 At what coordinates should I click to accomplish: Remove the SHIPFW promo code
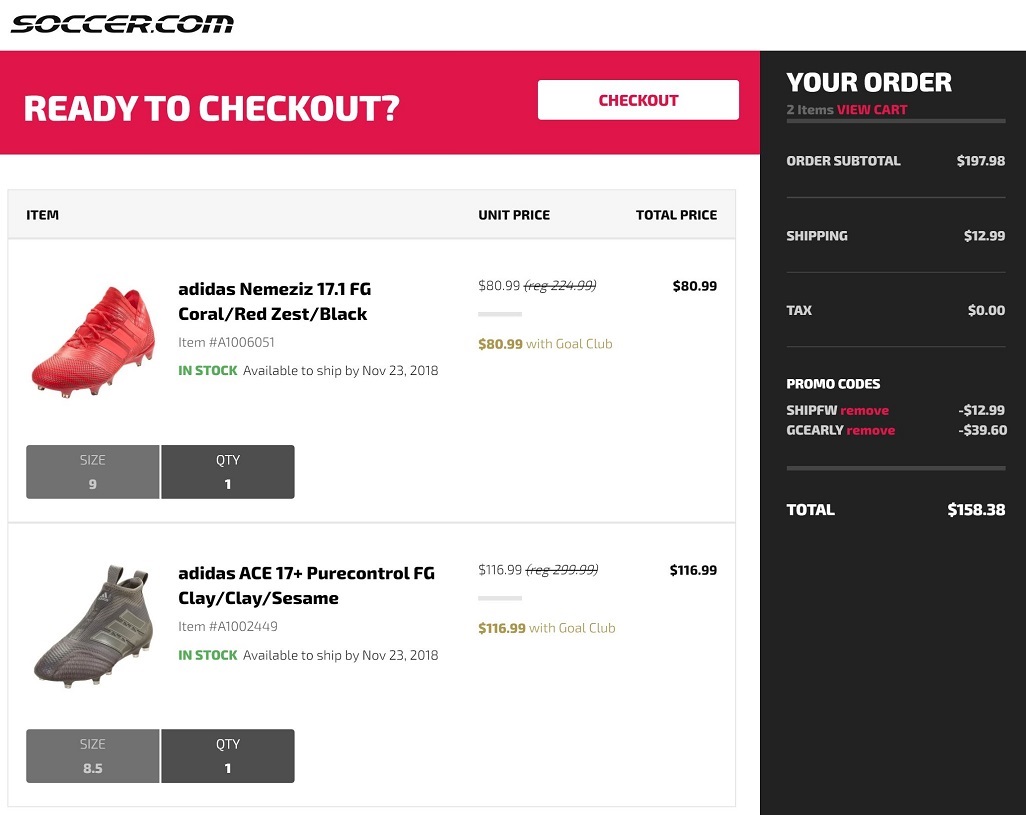[864, 411]
